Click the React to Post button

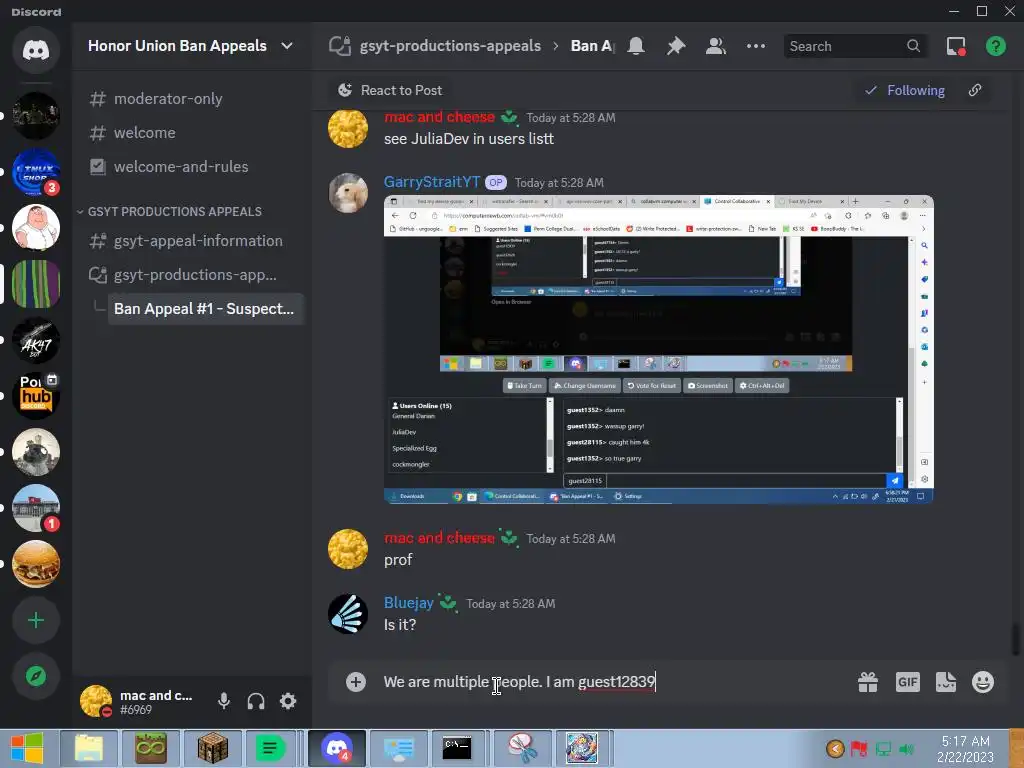tap(390, 90)
